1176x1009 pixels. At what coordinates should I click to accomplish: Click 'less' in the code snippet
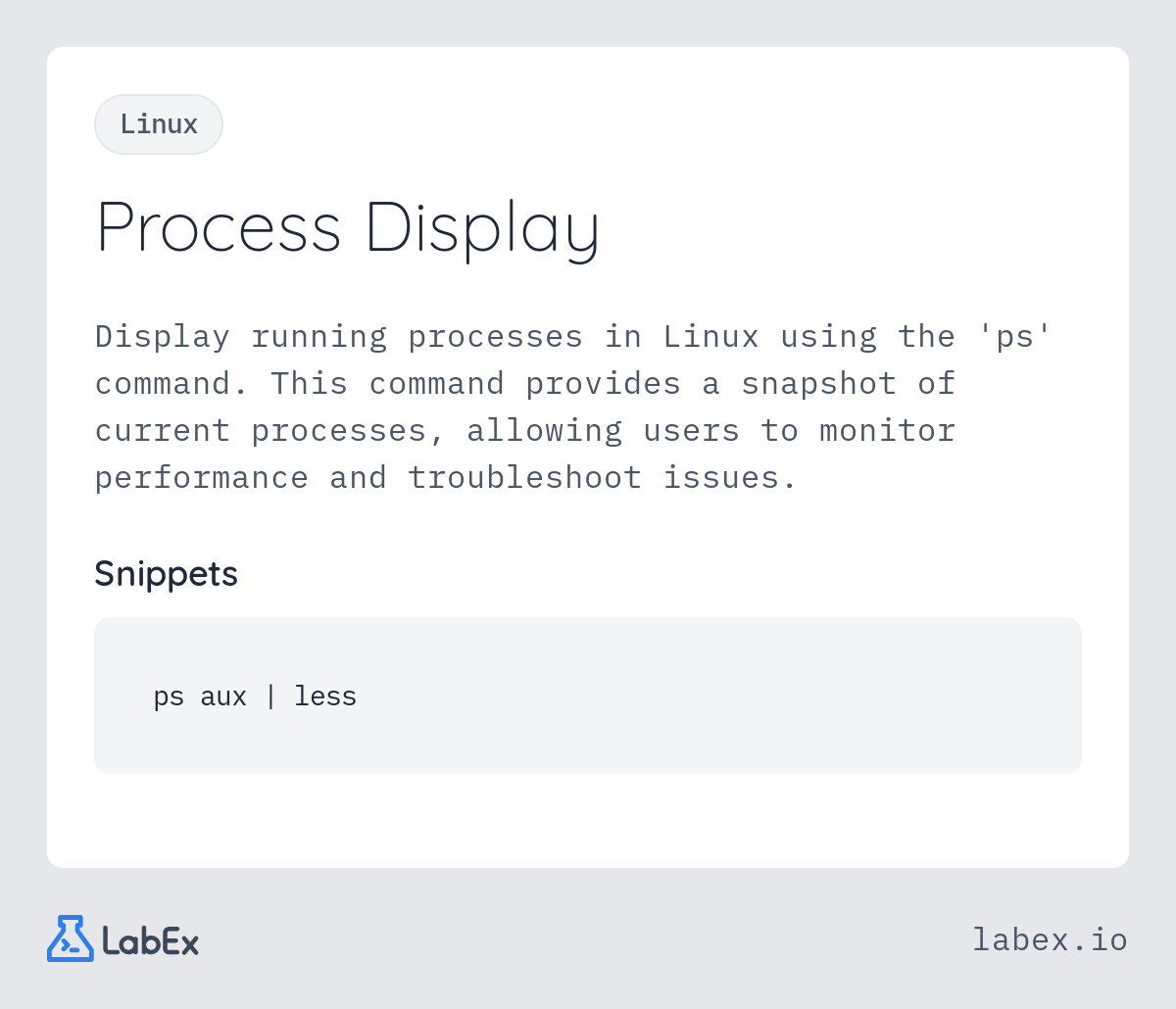[325, 697]
